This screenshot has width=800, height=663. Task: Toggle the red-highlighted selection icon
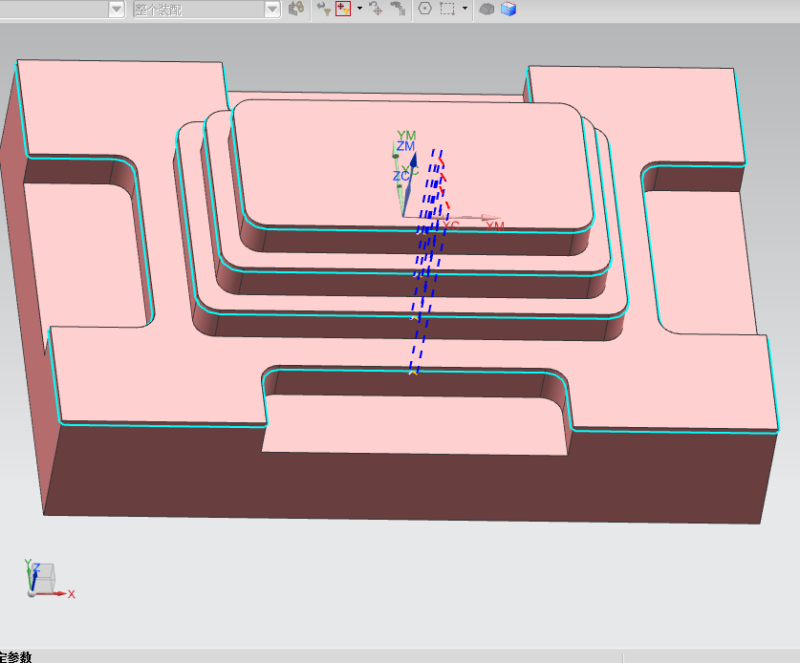click(x=343, y=9)
